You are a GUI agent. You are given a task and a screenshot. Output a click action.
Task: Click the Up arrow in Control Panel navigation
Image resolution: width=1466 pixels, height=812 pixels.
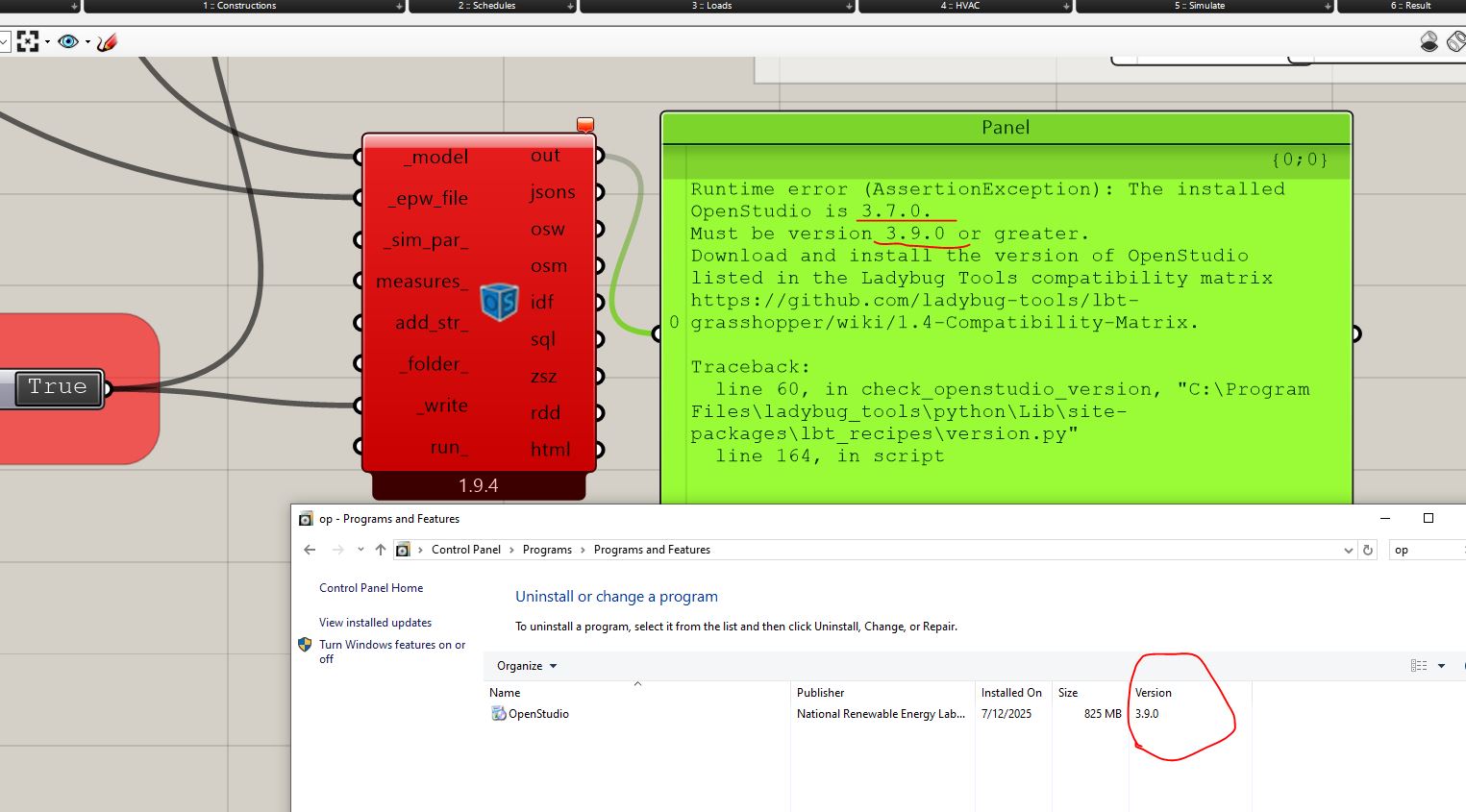click(381, 550)
